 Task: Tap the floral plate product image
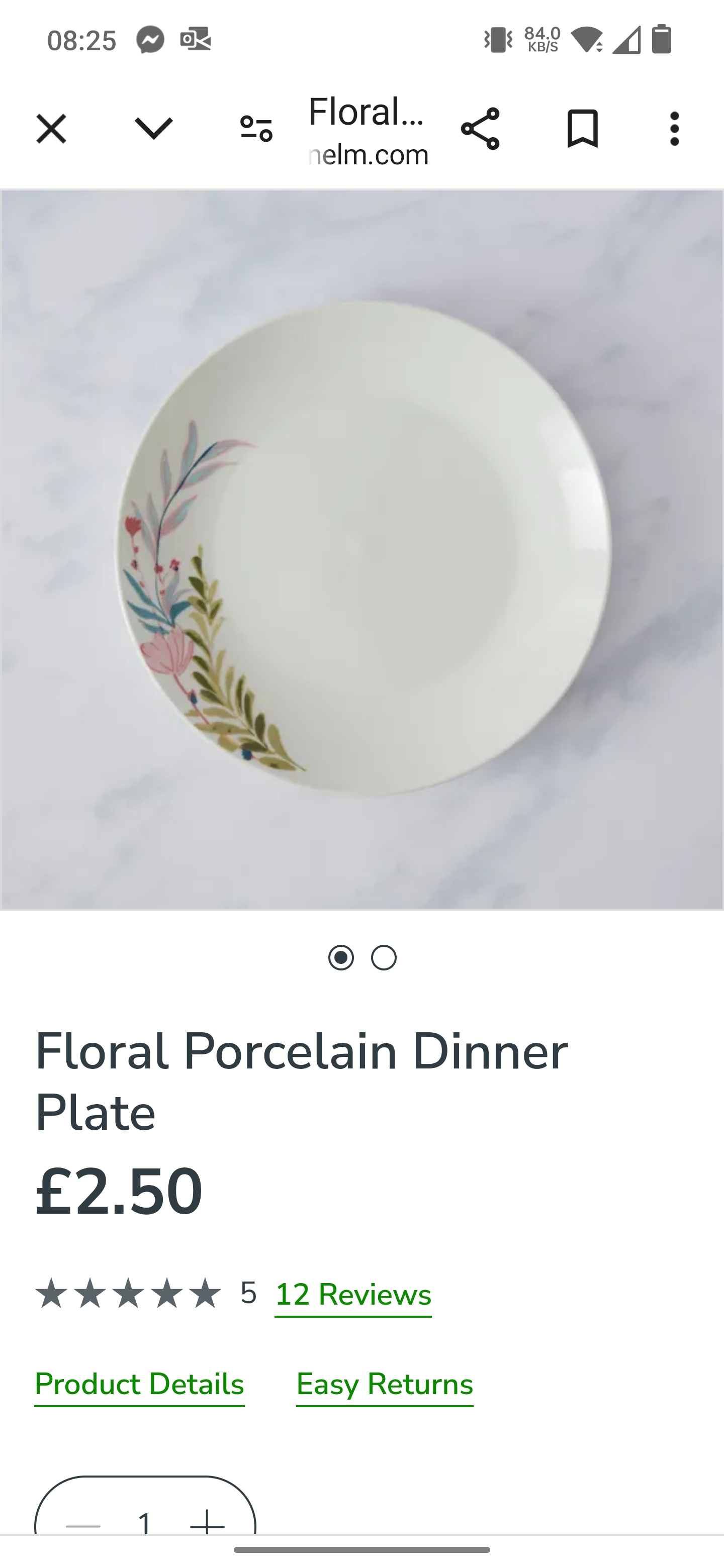pos(361,550)
